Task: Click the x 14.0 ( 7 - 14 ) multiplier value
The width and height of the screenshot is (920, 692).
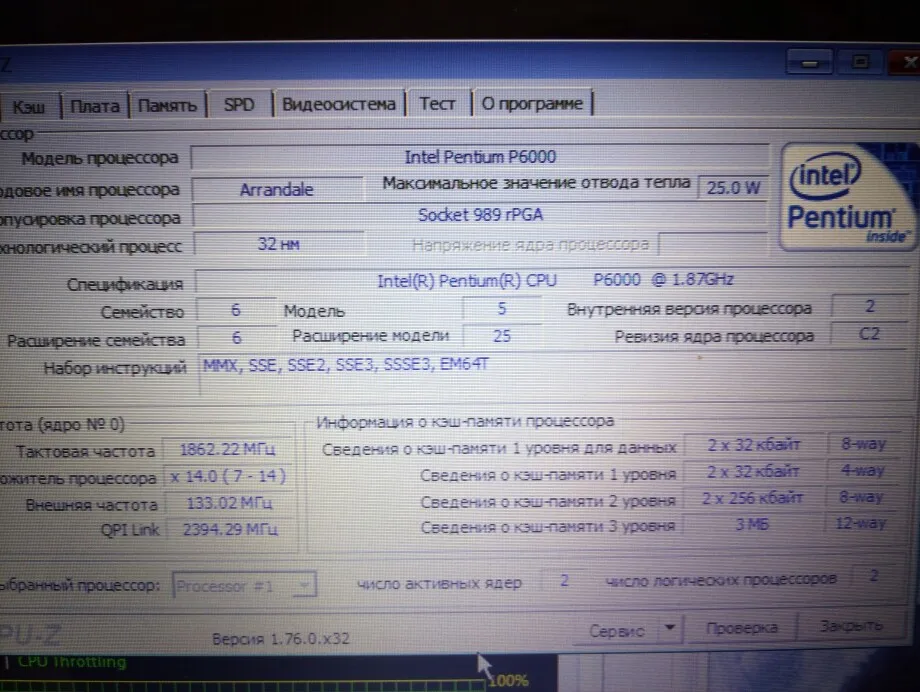Action: [x=228, y=476]
